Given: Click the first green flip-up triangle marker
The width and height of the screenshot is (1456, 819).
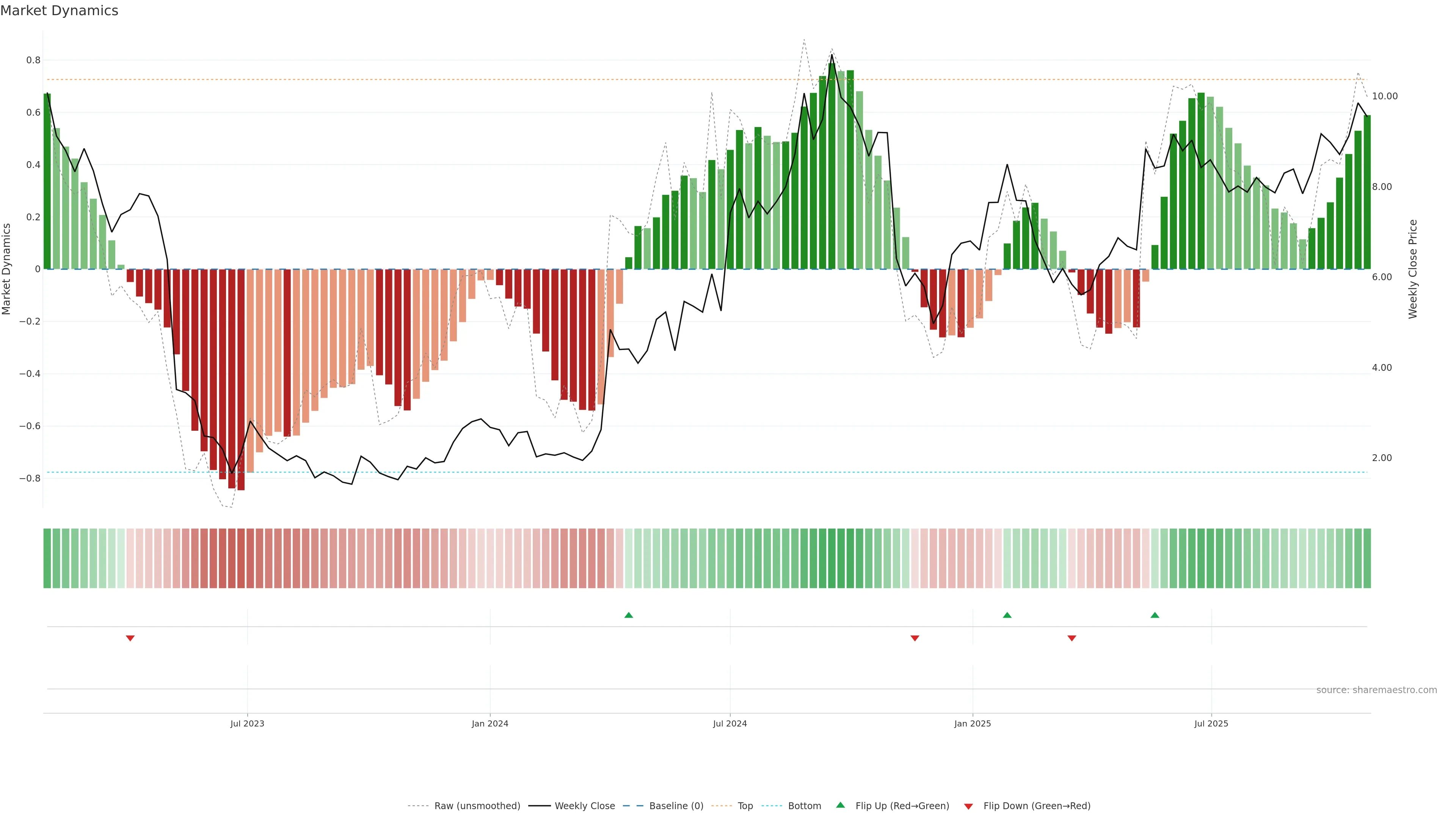Looking at the screenshot, I should [x=629, y=615].
